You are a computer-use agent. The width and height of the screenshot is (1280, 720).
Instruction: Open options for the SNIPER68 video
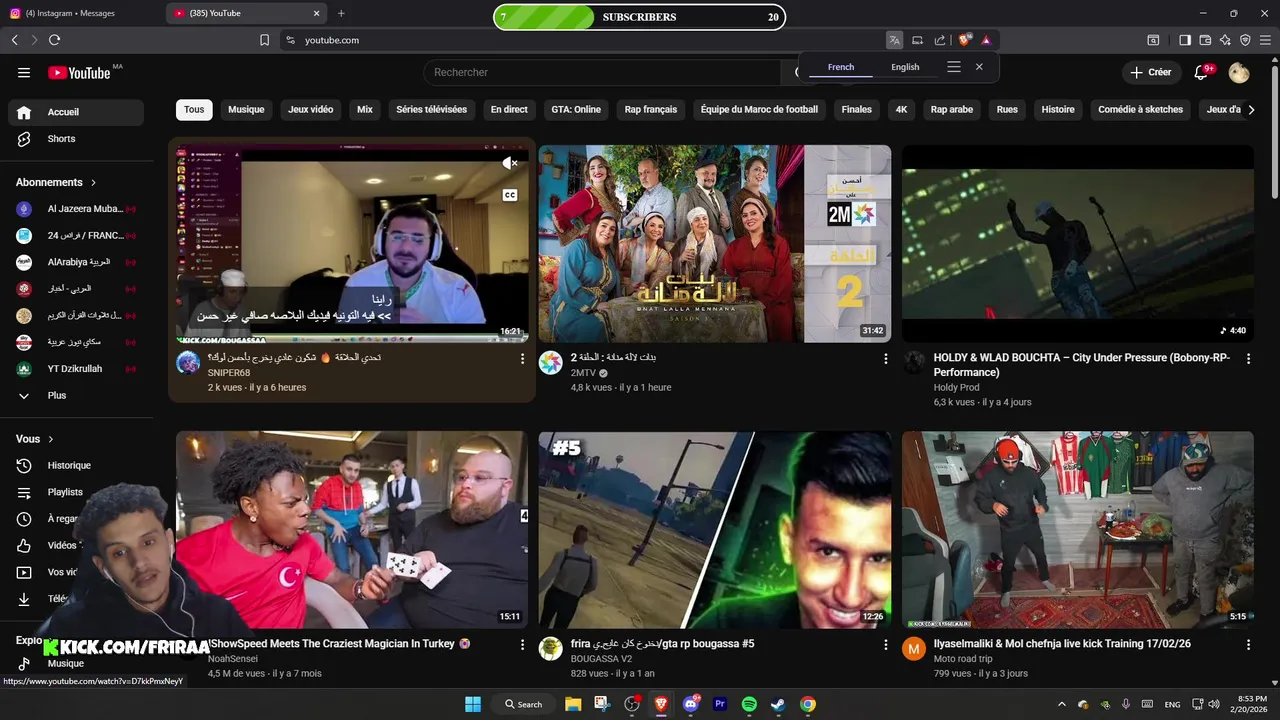tap(522, 358)
